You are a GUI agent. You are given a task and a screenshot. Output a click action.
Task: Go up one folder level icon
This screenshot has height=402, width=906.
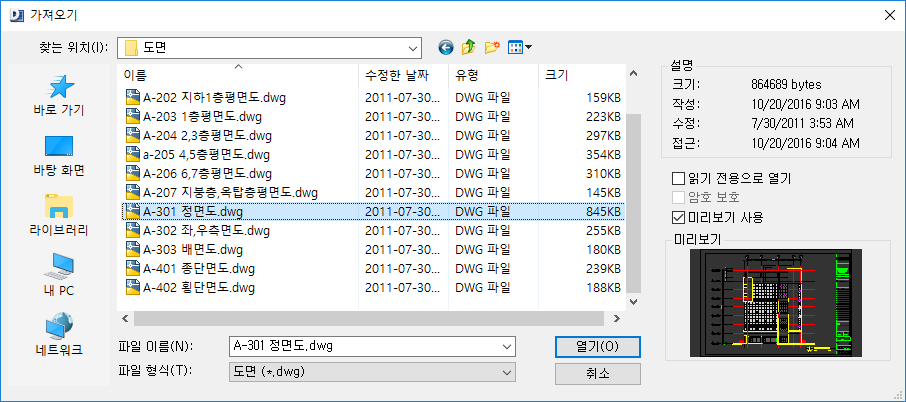pos(468,47)
